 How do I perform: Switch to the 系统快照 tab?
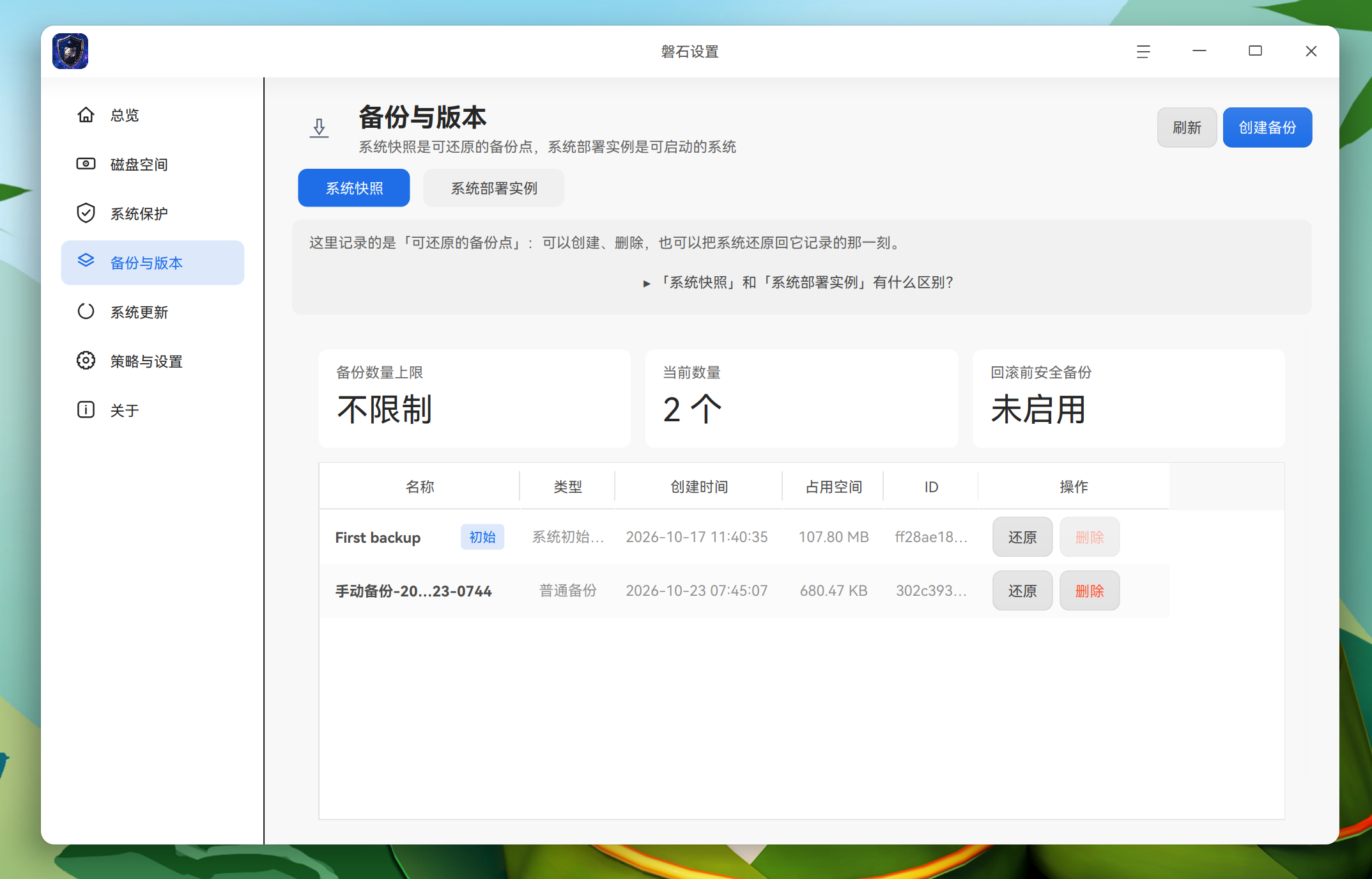click(x=354, y=188)
